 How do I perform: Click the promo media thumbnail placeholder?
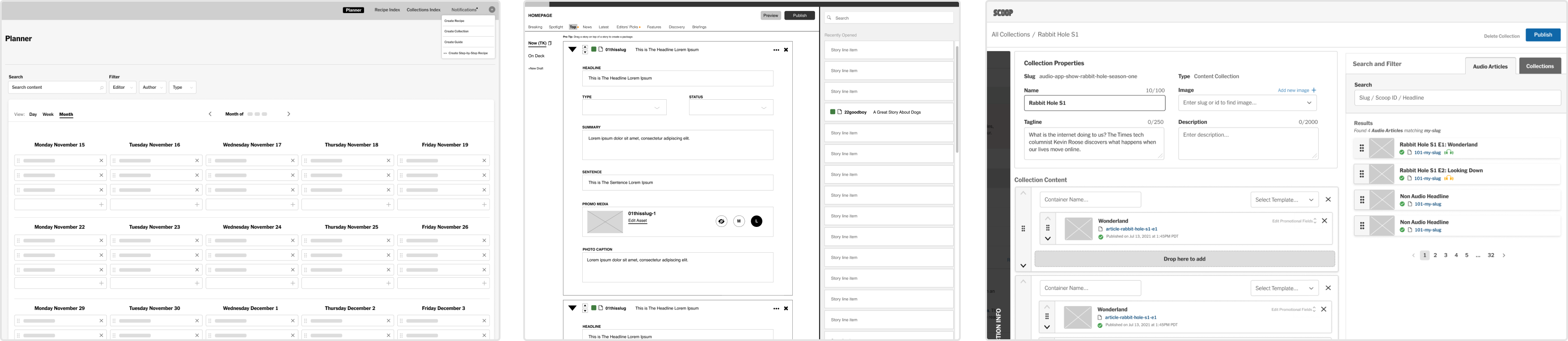(x=605, y=222)
